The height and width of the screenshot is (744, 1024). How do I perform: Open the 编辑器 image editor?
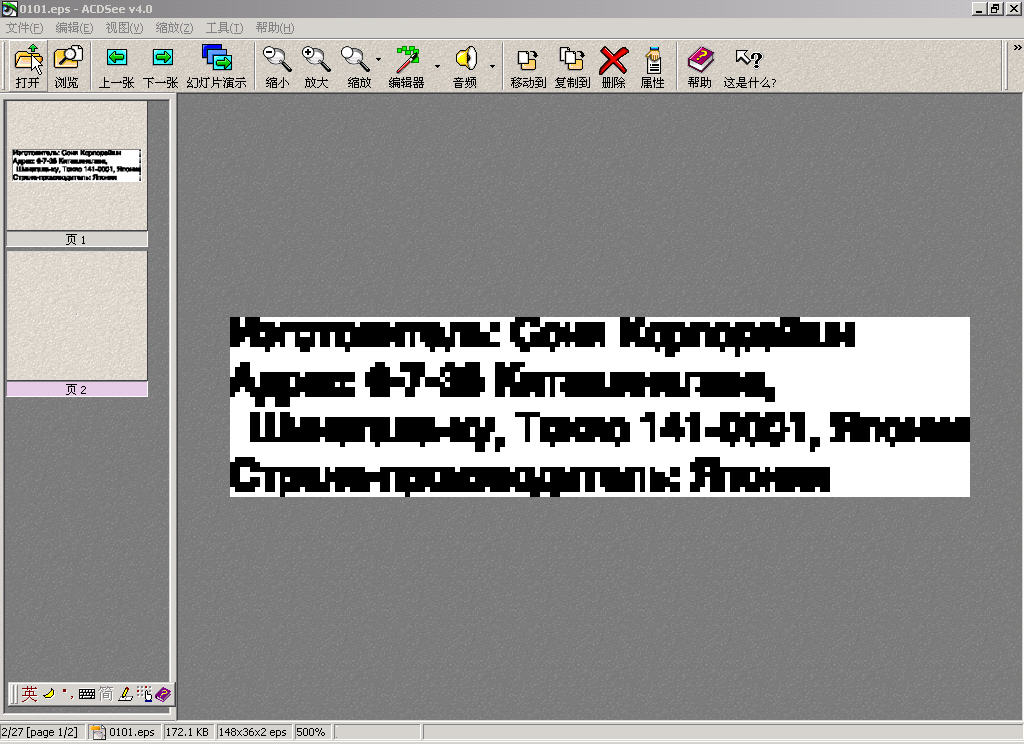(407, 66)
